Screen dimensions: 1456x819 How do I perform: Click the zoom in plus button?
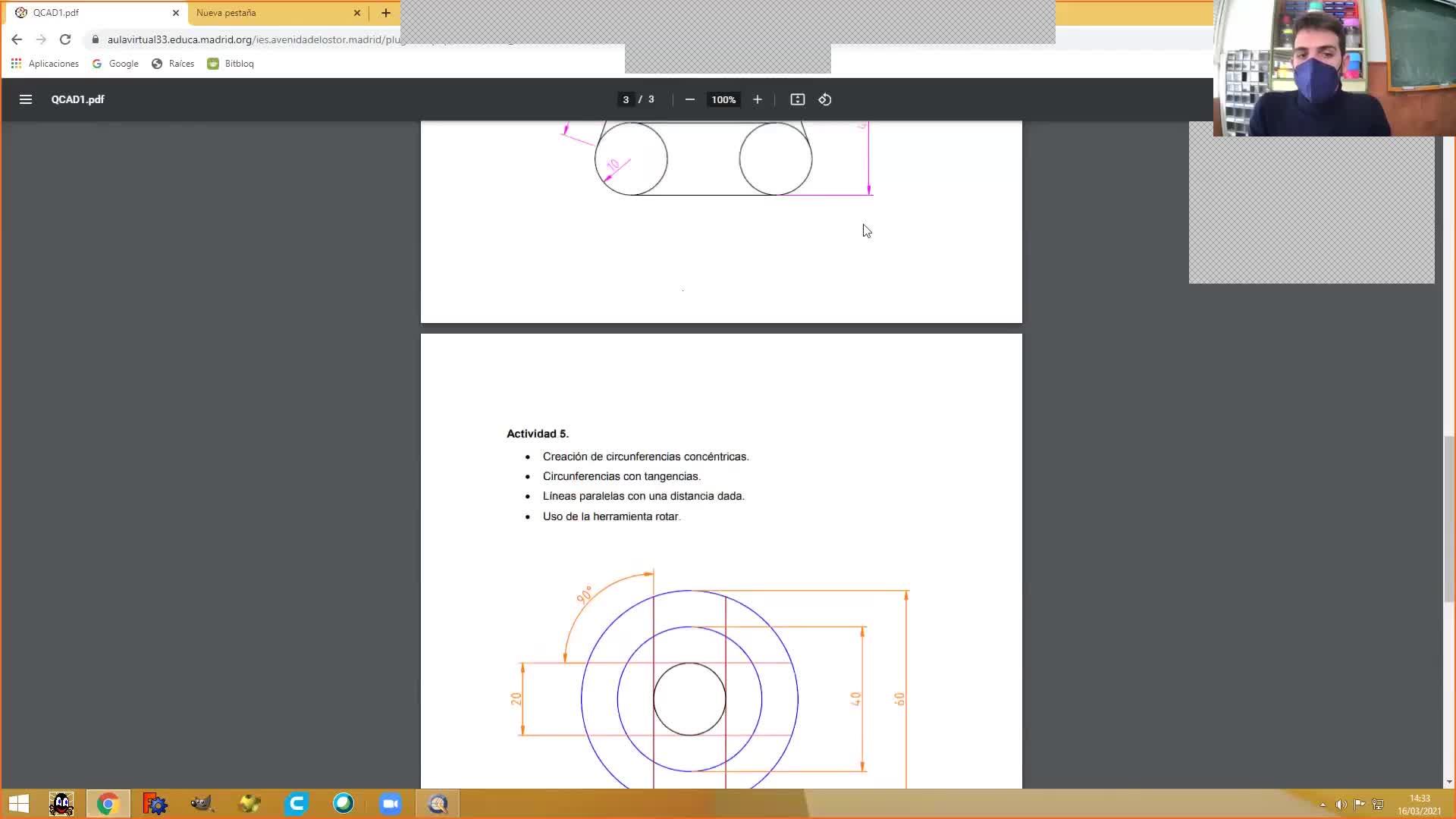[757, 99]
